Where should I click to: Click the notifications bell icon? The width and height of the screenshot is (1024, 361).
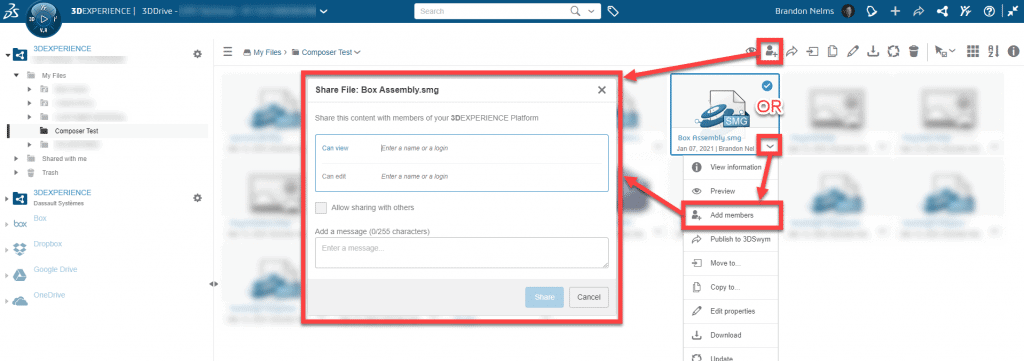[871, 11]
